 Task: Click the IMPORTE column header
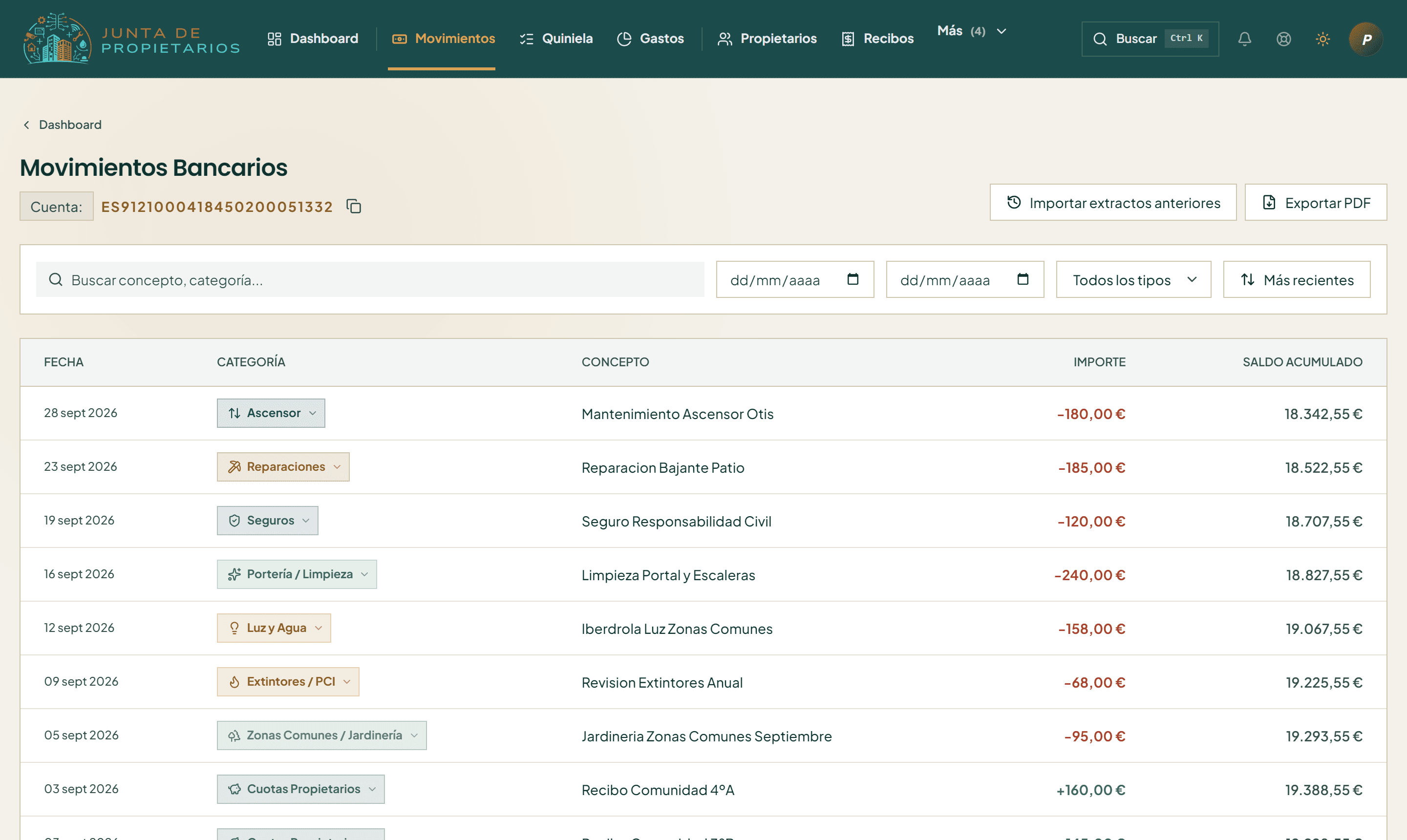[1100, 362]
